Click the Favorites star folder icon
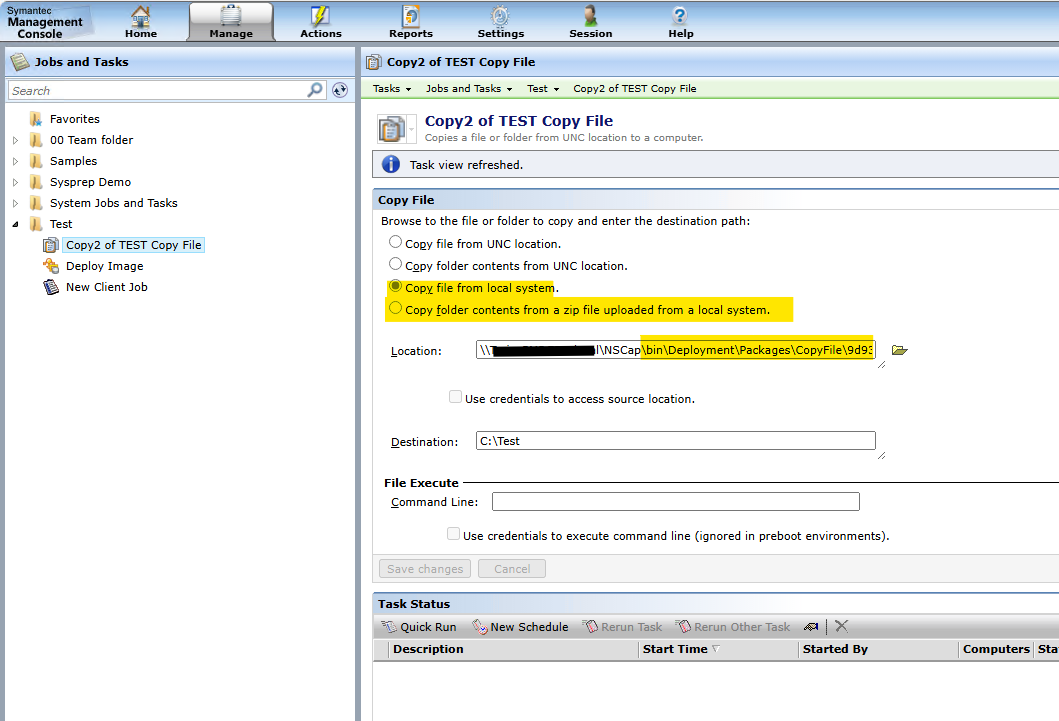 point(36,119)
